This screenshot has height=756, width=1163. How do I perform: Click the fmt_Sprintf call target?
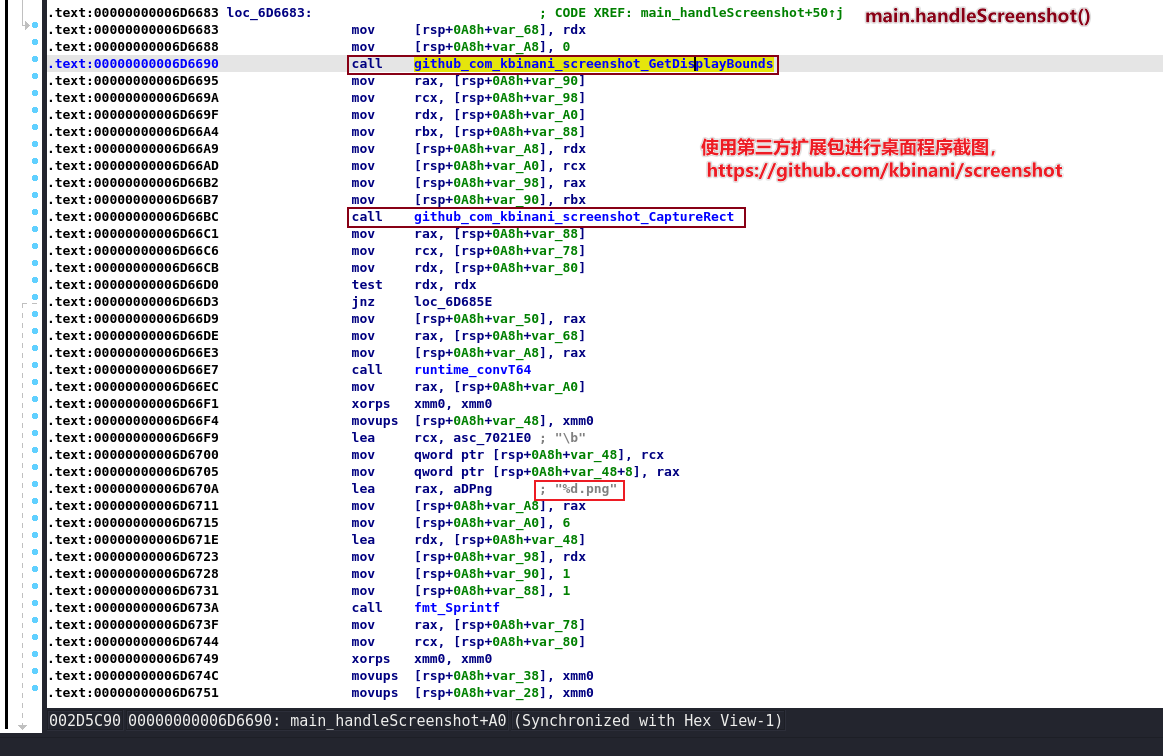pyautogui.click(x=456, y=608)
